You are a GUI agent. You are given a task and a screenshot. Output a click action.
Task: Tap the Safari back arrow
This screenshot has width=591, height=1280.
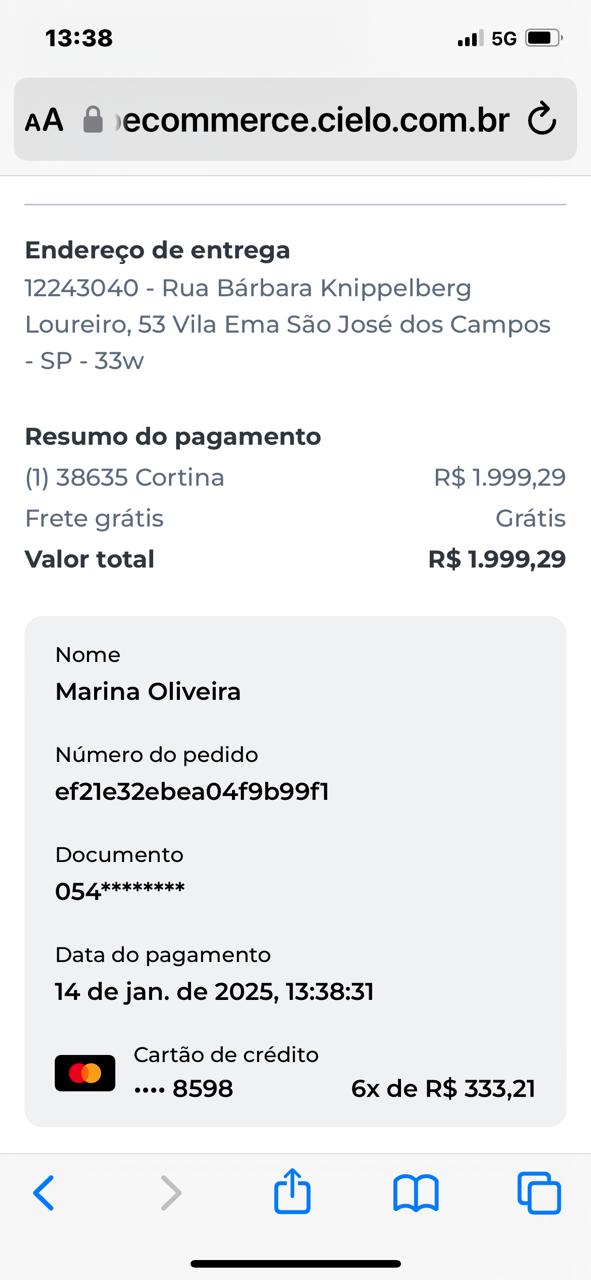44,1193
